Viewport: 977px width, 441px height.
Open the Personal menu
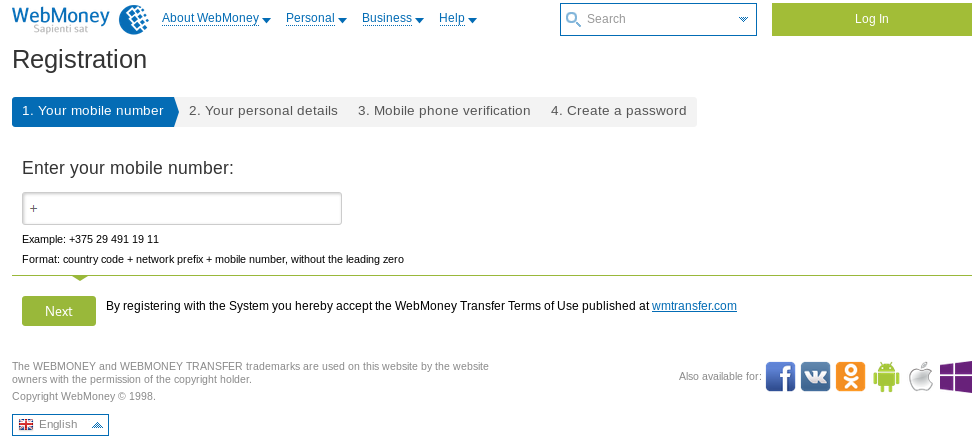pyautogui.click(x=316, y=19)
